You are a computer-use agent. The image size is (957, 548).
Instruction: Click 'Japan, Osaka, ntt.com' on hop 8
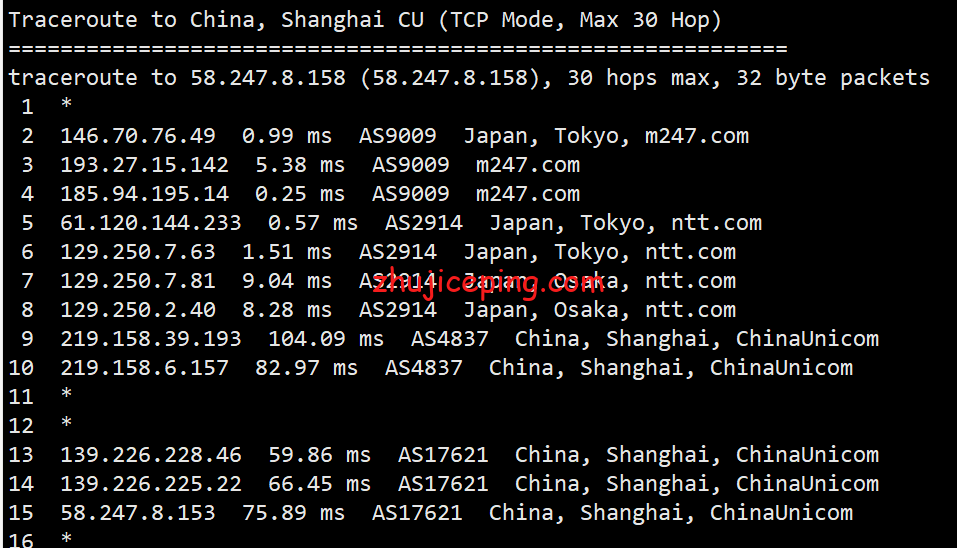click(x=600, y=310)
